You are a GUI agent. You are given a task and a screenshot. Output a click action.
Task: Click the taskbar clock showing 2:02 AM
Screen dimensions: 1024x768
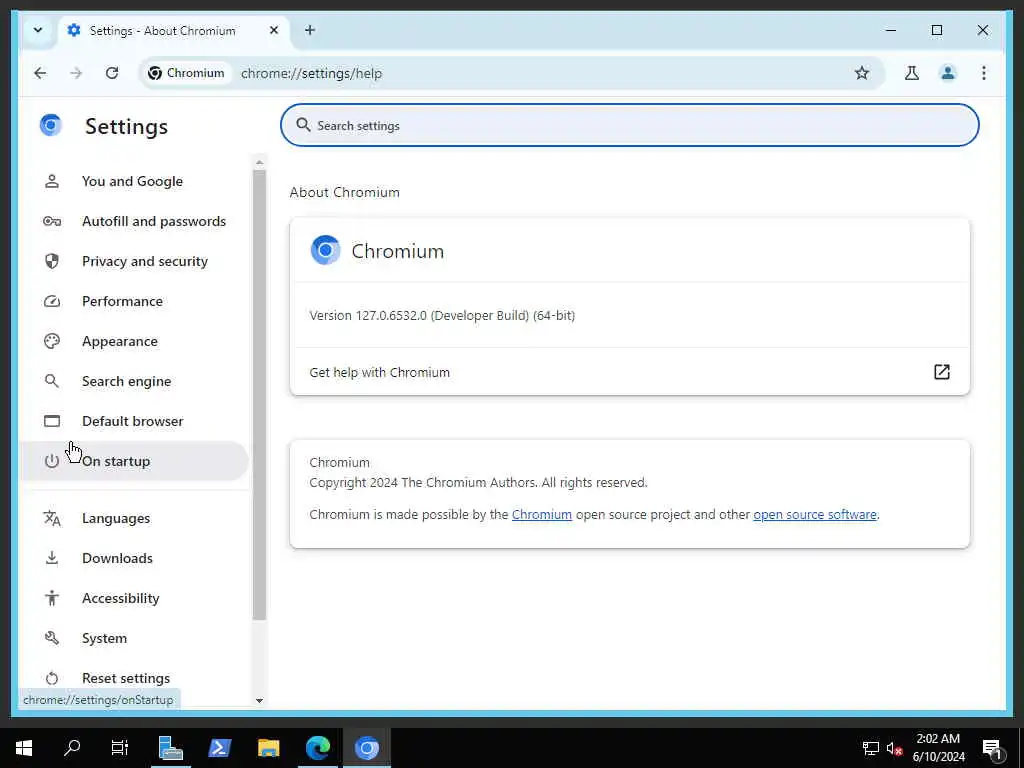coord(938,748)
